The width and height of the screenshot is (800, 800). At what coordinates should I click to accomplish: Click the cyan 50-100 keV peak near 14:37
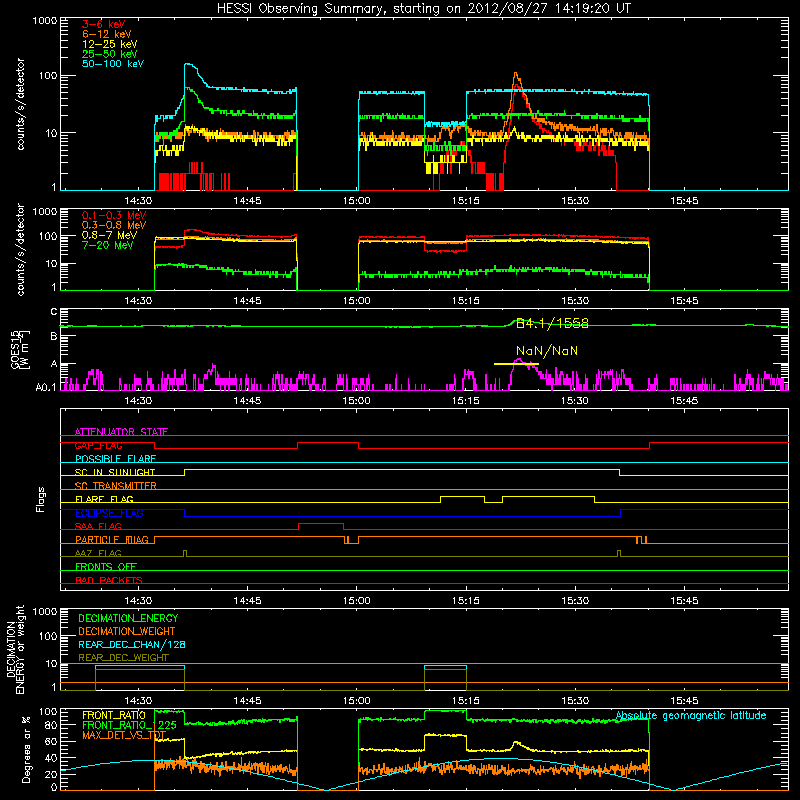189,65
